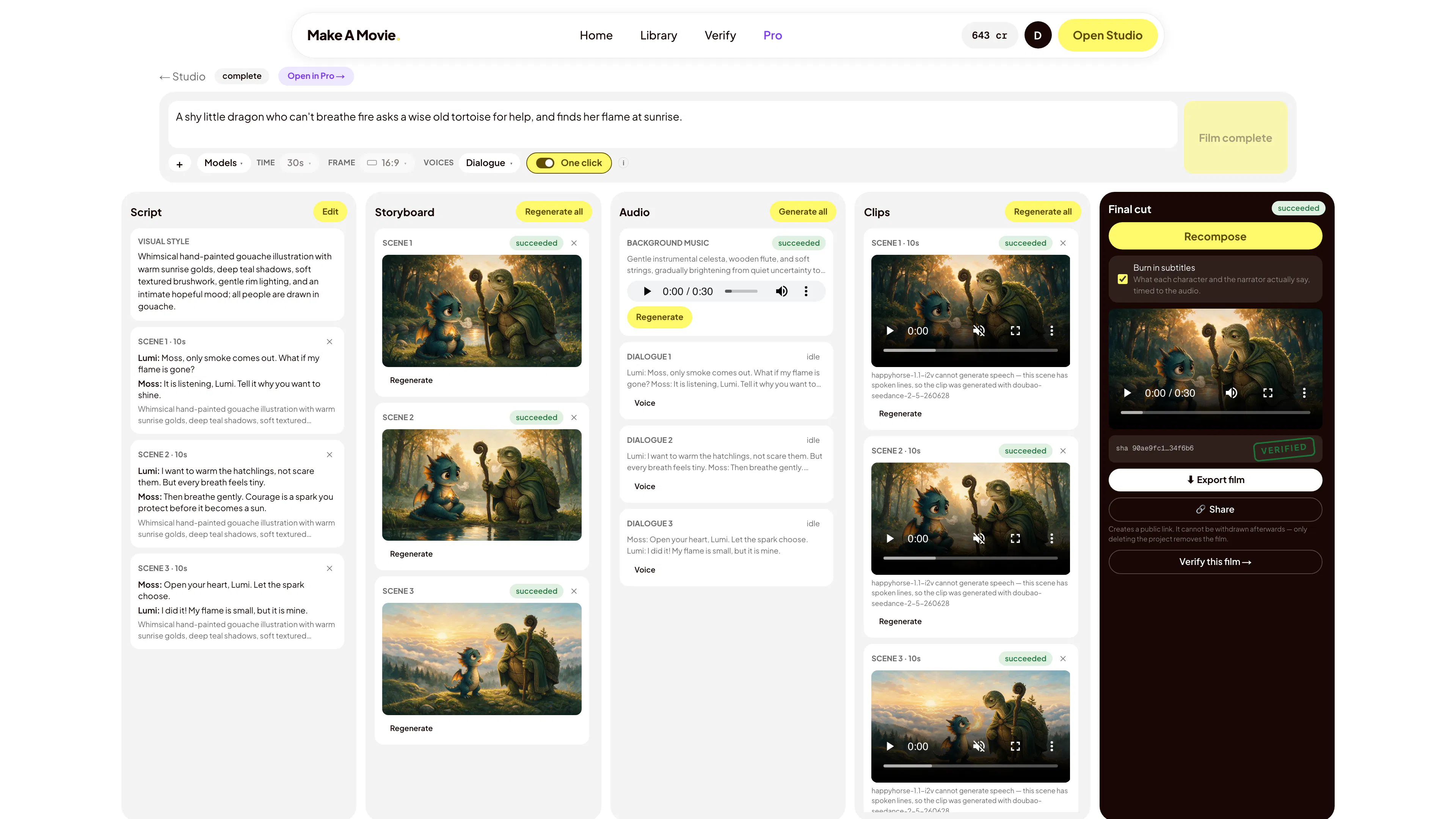Enter fullscreen on Scene 2 clip
1456x819 pixels.
click(x=1016, y=539)
